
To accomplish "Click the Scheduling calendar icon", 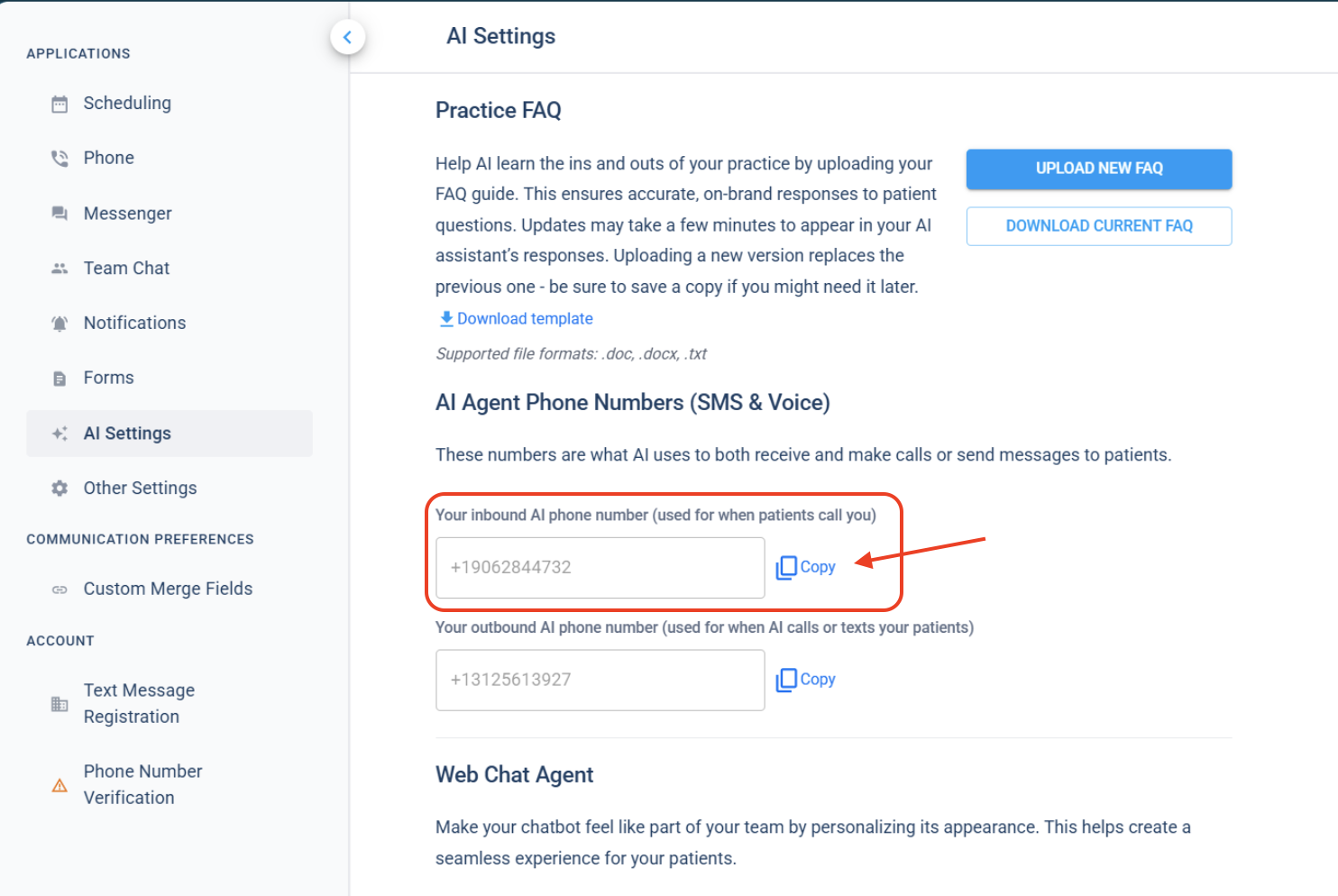I will coord(60,104).
